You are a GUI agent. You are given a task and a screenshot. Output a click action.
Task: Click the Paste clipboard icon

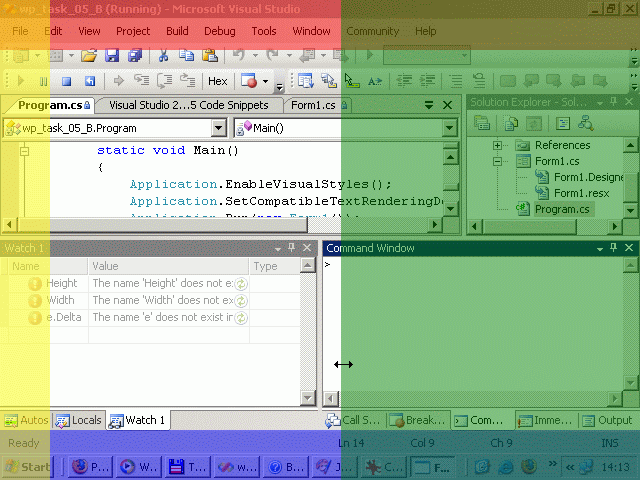210,55
